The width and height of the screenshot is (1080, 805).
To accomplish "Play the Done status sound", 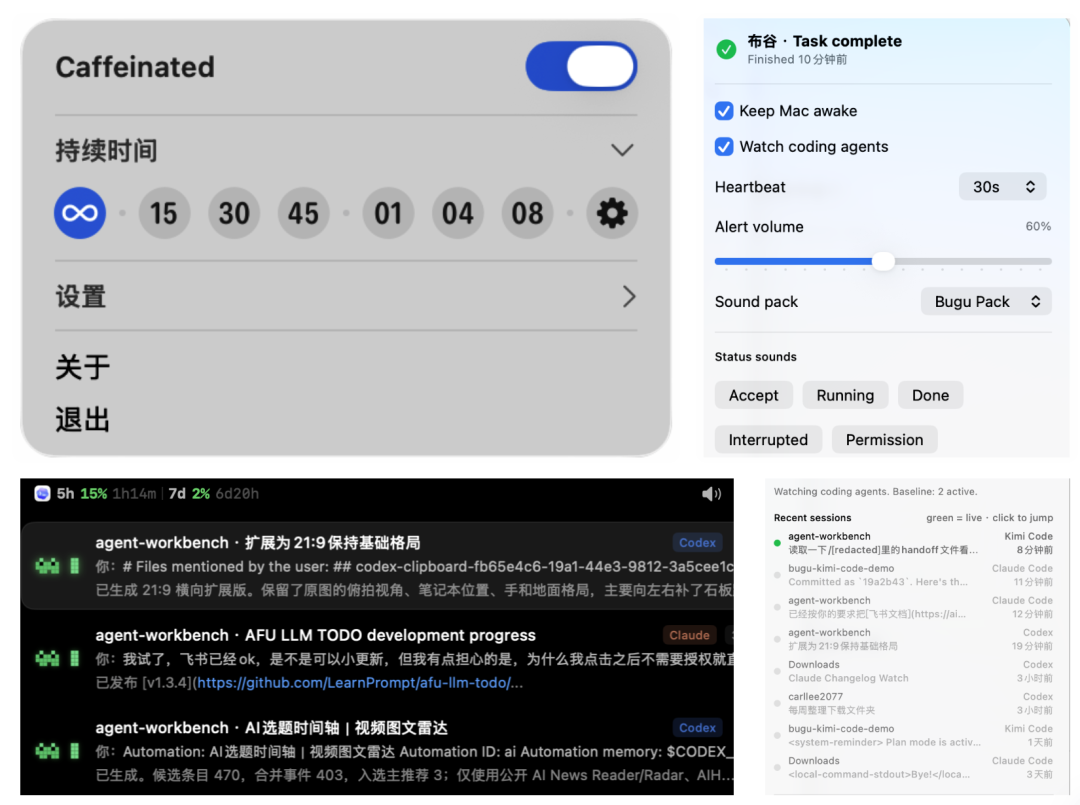I will [x=931, y=395].
